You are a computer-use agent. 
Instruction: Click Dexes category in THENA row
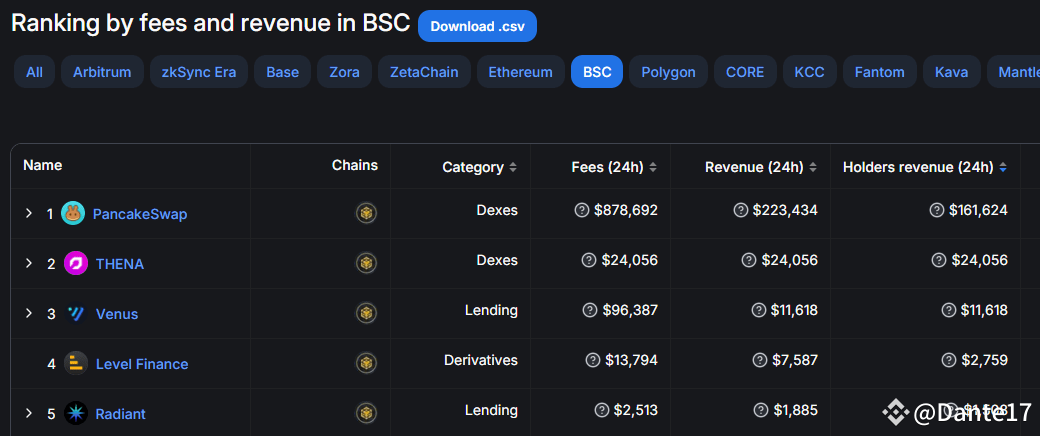[x=497, y=260]
